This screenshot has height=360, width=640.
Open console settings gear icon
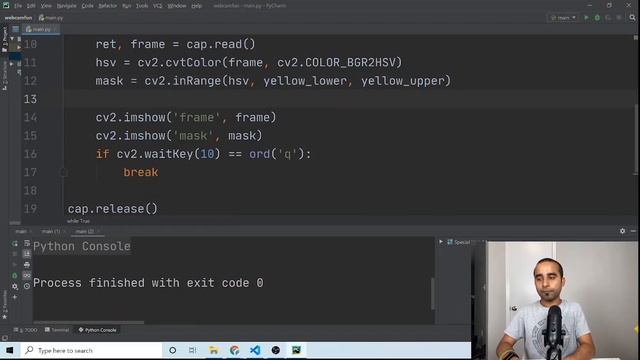click(x=15, y=286)
